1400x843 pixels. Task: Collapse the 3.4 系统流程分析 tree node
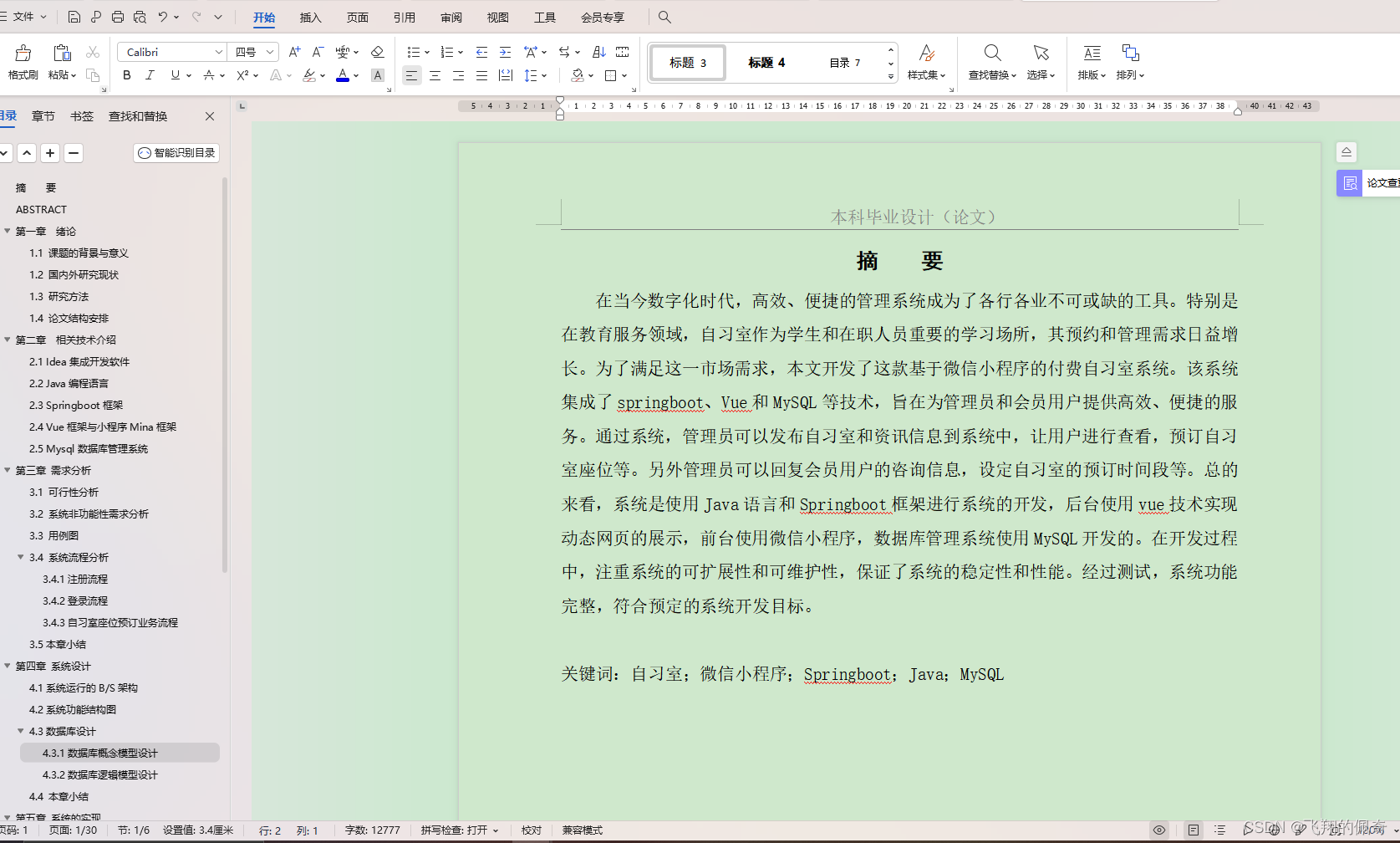click(21, 558)
